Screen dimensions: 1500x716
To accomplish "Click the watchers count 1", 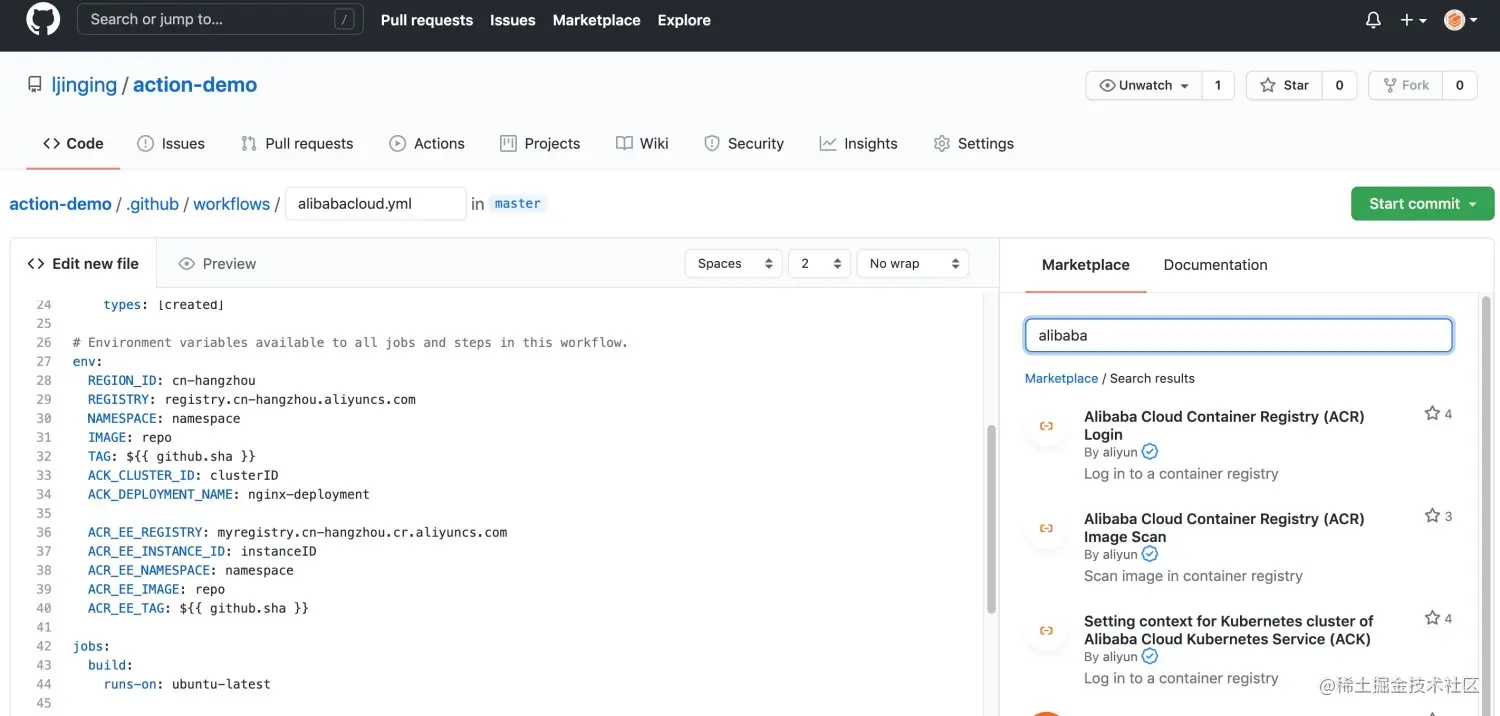I will [x=1217, y=86].
